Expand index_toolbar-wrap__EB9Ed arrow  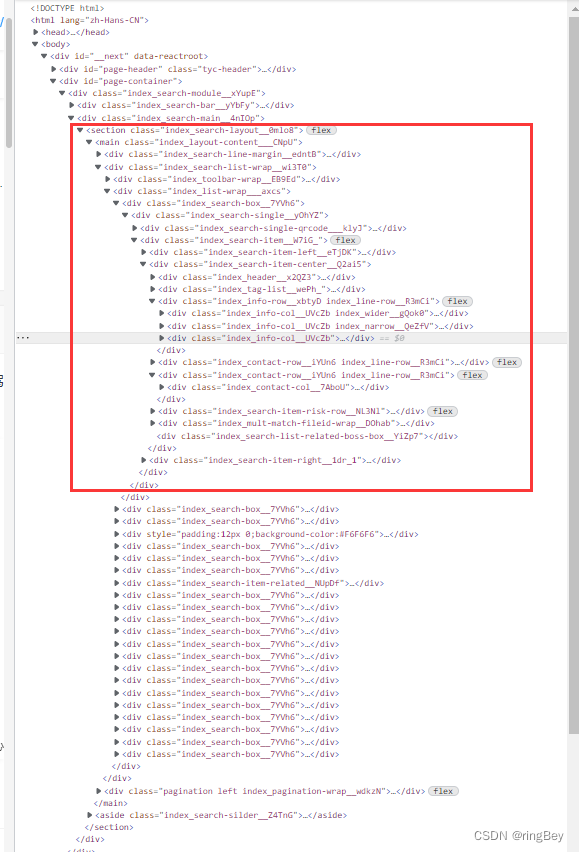pos(108,179)
